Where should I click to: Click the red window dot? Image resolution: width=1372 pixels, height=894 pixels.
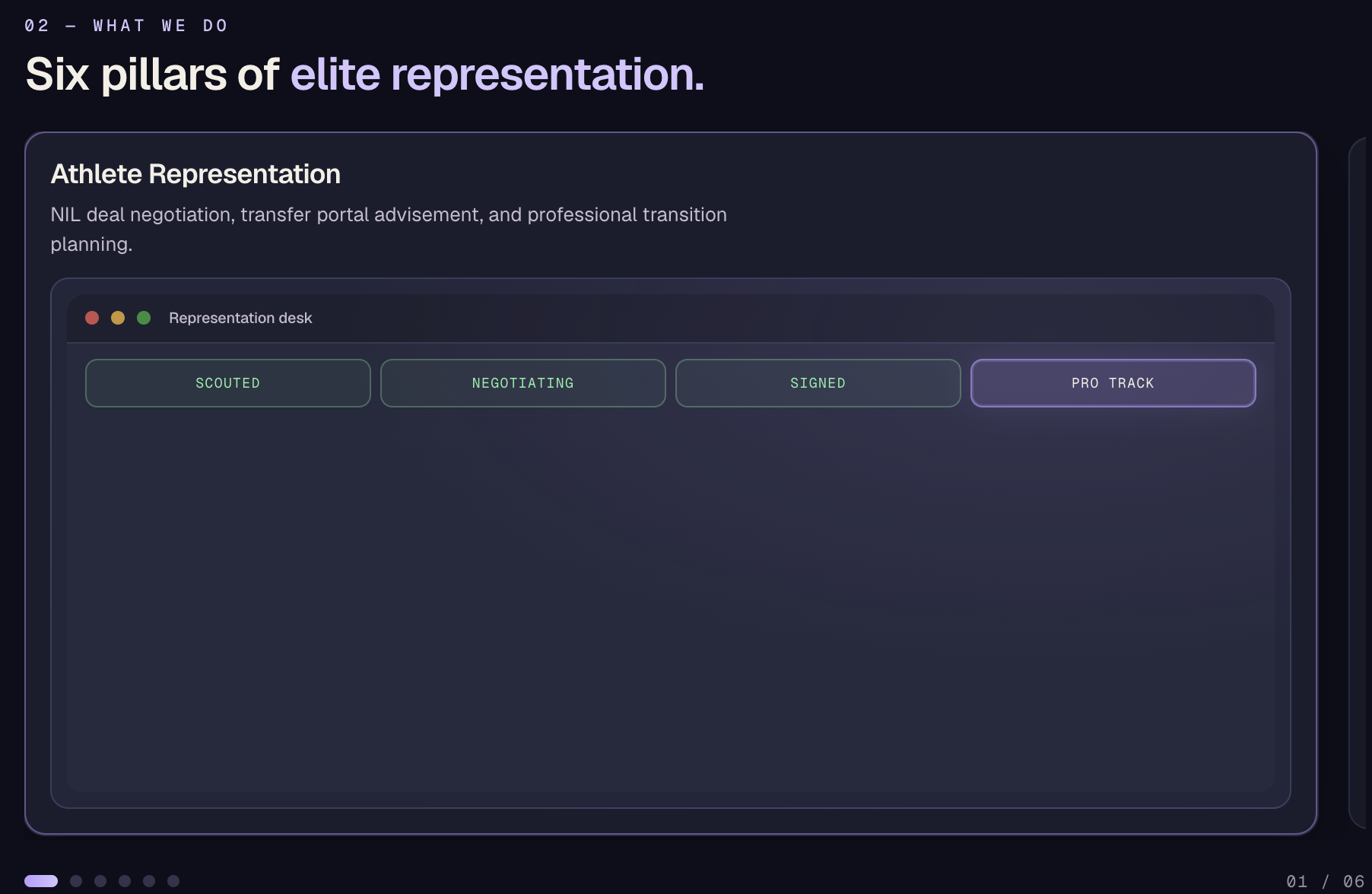pyautogui.click(x=92, y=318)
